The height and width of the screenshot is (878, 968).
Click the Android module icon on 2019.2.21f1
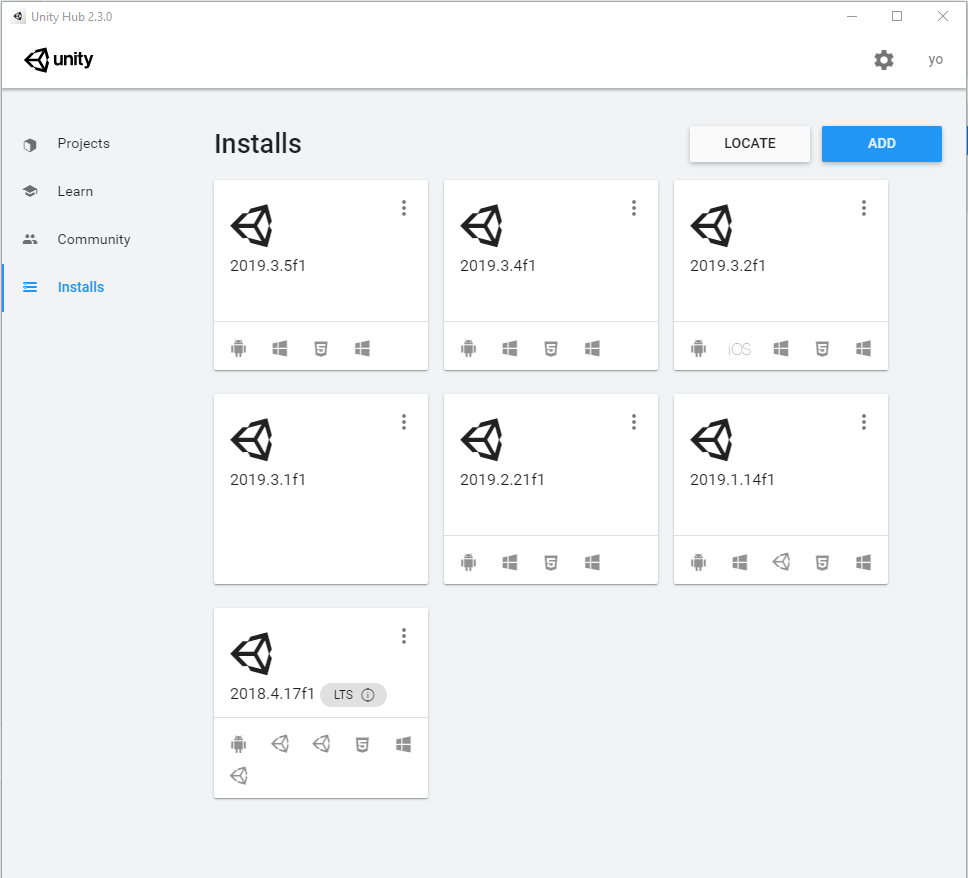(469, 562)
